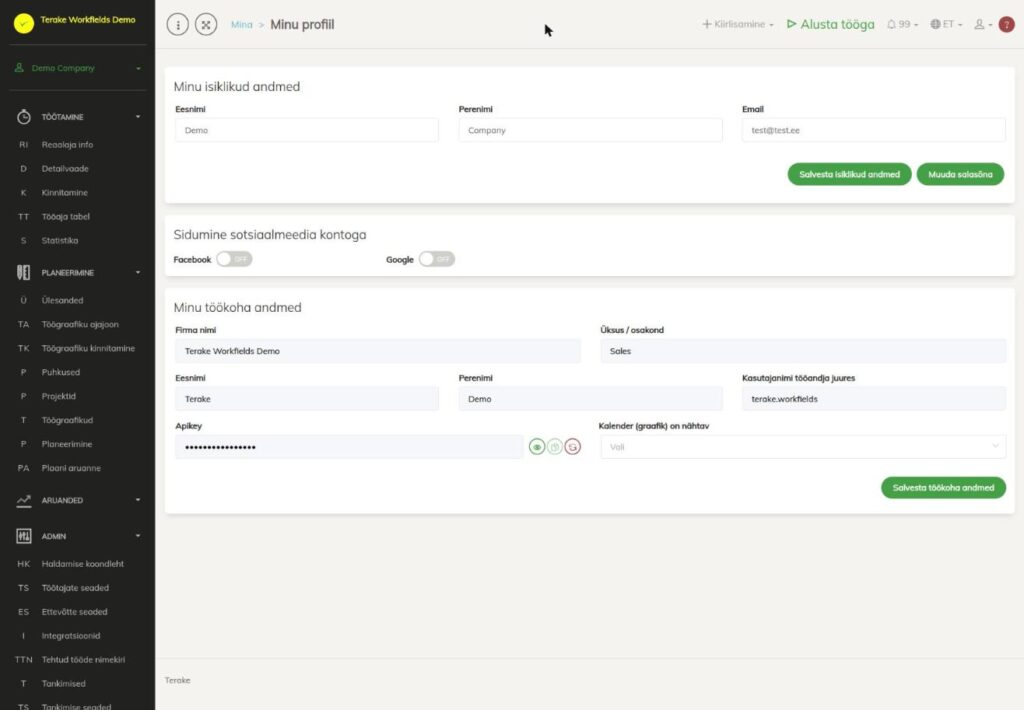Open the Kiirlisamine quick-add dropdown
The image size is (1024, 710).
click(738, 24)
